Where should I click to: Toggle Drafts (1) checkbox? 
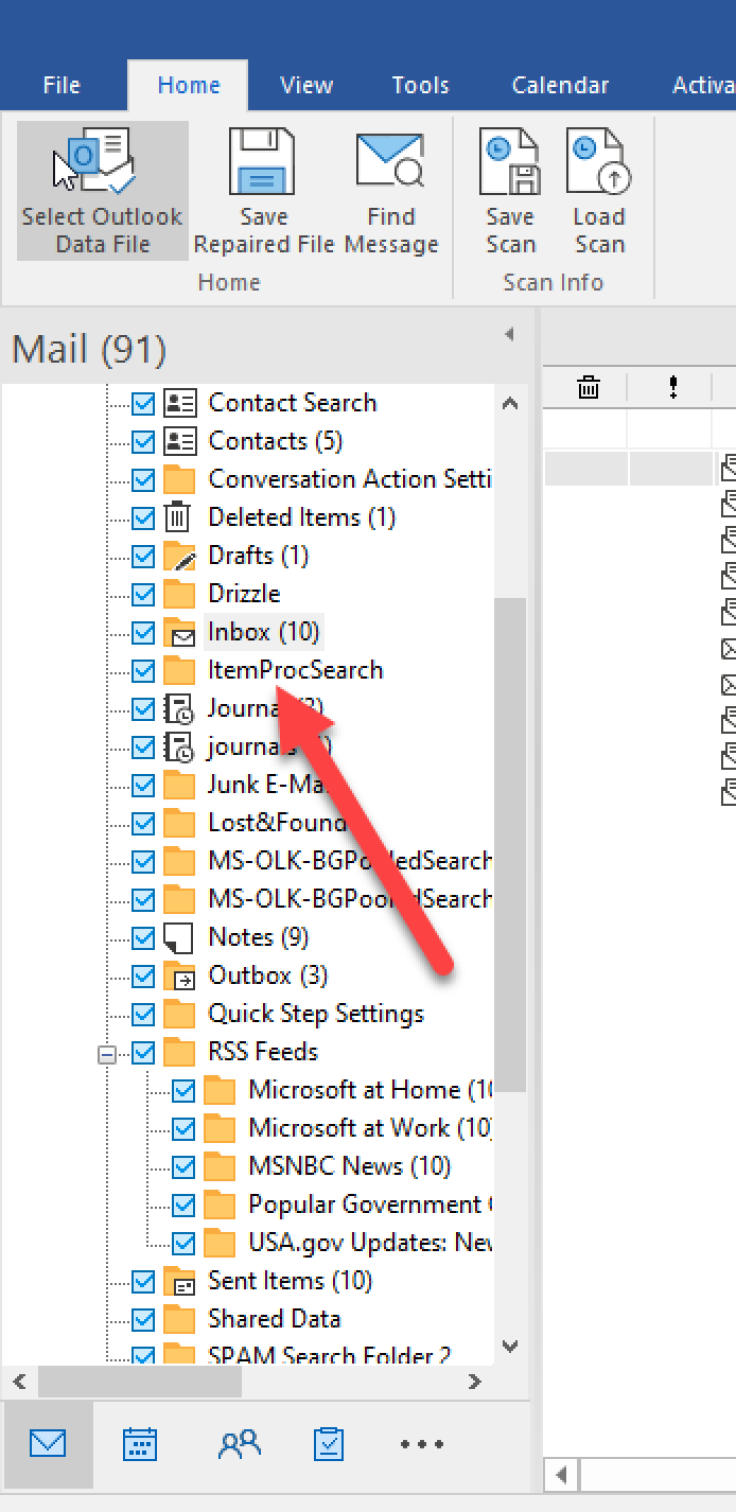click(x=144, y=555)
